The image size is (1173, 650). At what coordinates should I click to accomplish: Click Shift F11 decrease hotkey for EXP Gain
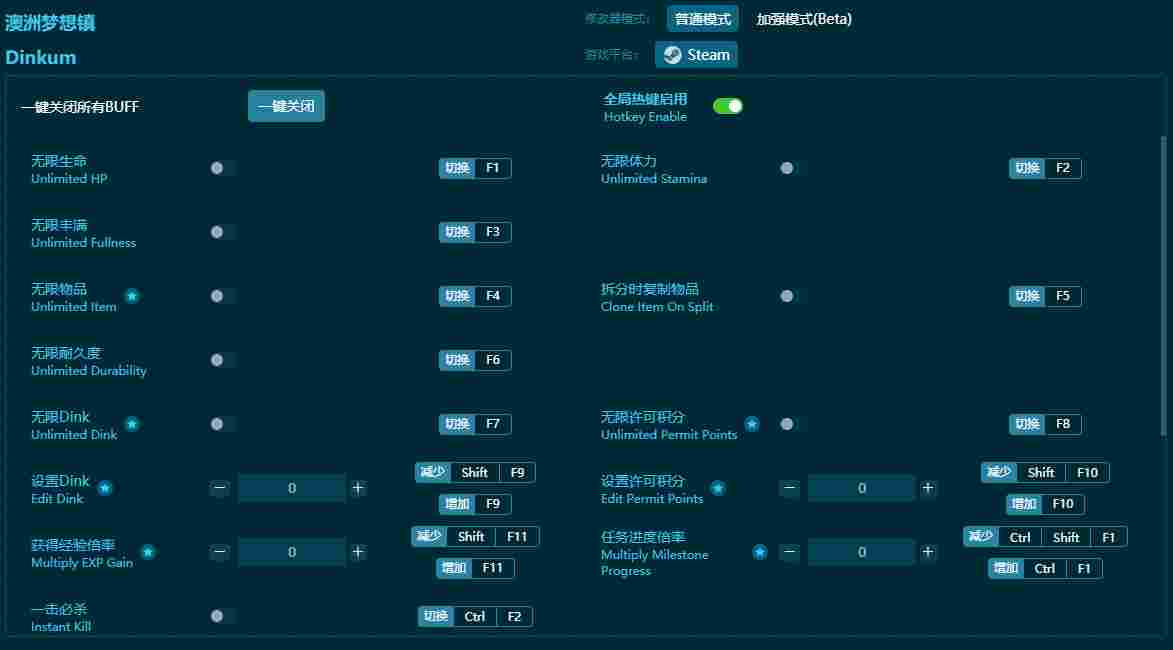tap(475, 536)
